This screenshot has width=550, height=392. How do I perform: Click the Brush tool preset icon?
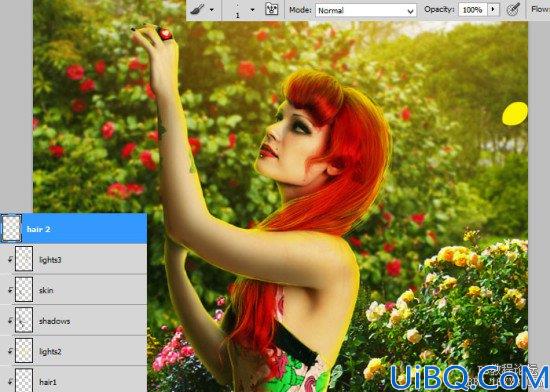(197, 9)
